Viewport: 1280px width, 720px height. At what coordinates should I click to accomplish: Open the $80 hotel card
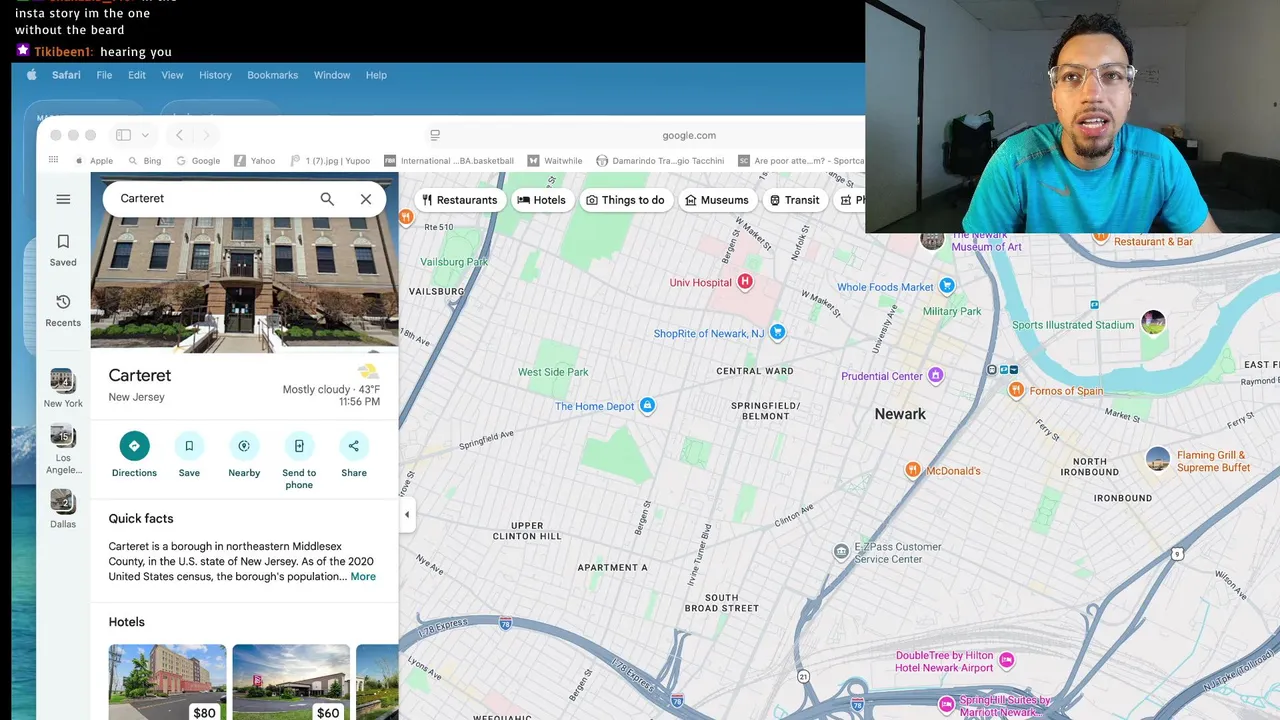coord(167,682)
